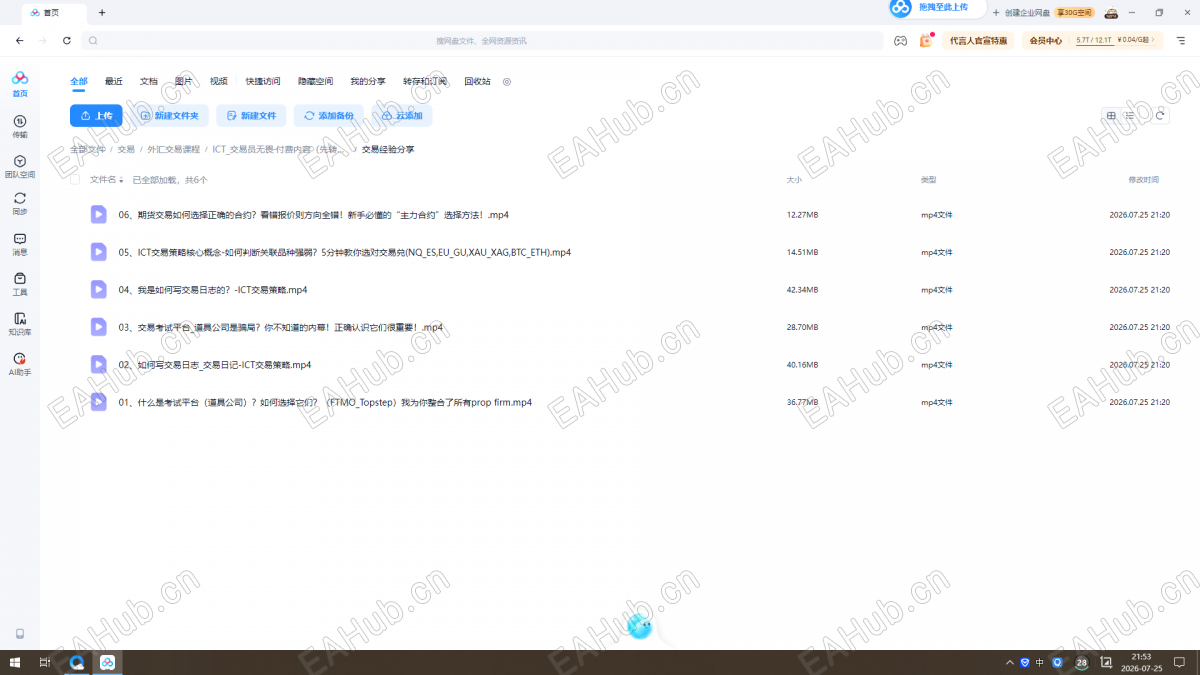Select the 我的分享 tab
1200x675 pixels.
tap(368, 81)
